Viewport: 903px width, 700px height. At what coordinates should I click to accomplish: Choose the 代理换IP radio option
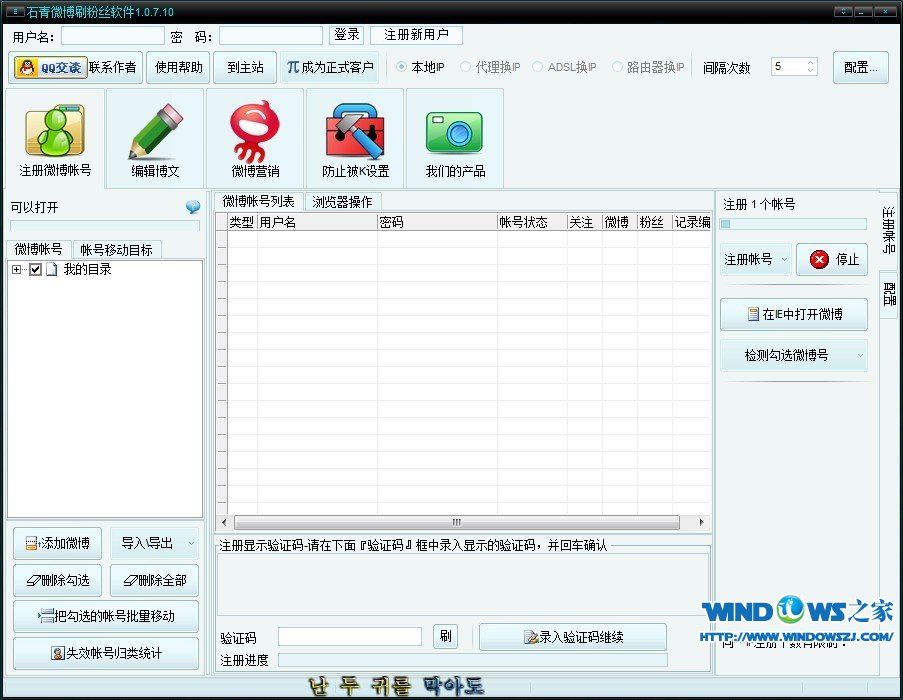(466, 67)
